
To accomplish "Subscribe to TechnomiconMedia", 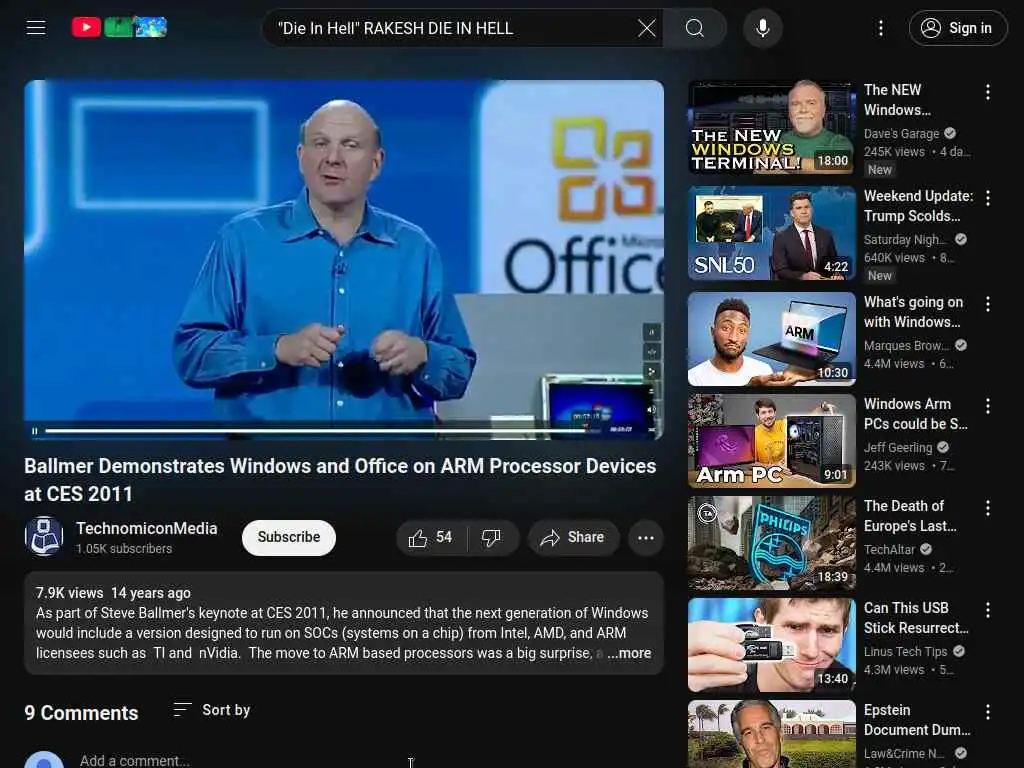I will (x=289, y=537).
